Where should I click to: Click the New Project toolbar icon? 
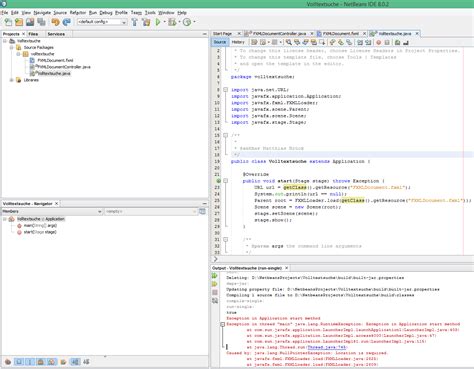click(19, 22)
